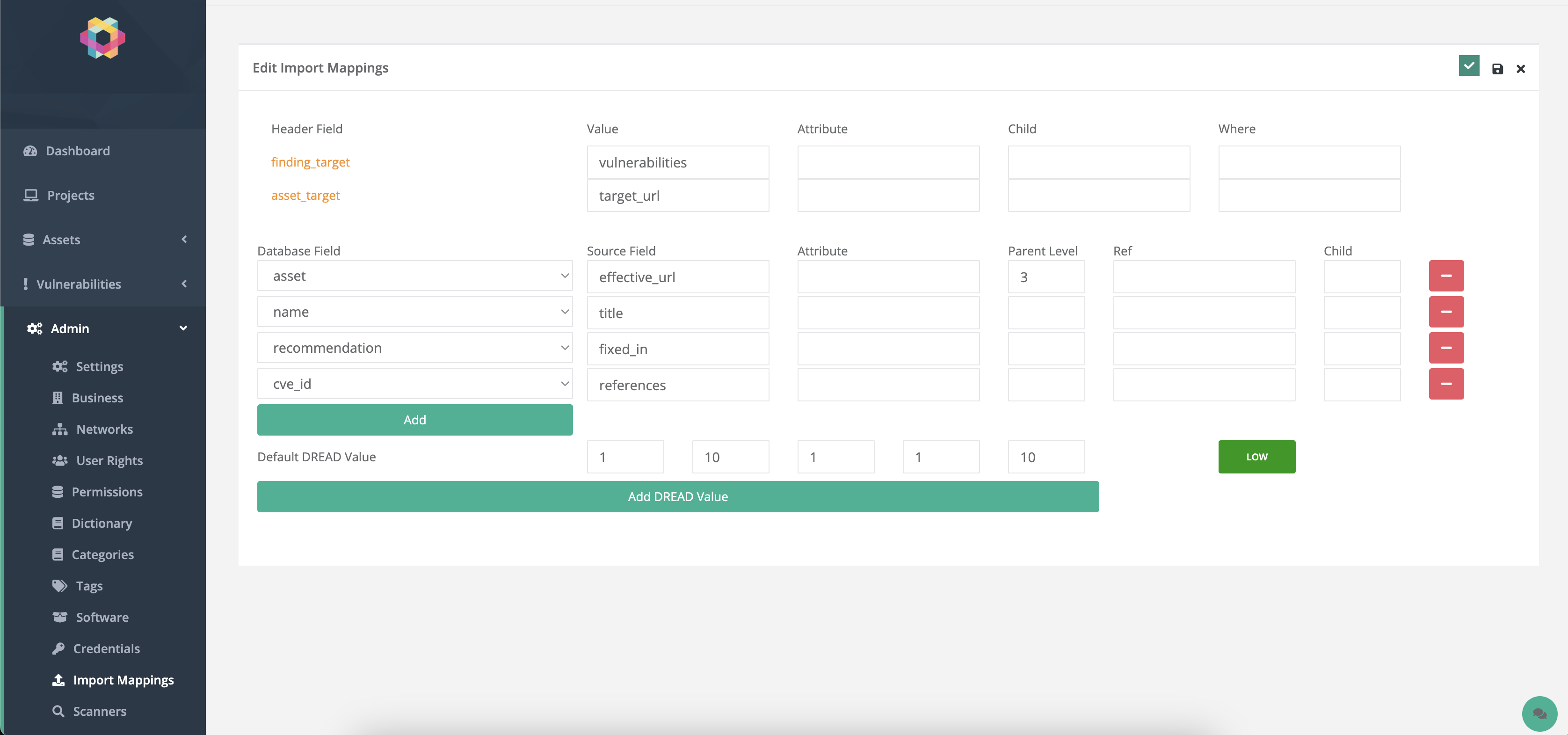1568x735 pixels.
Task: Click the Dictionary book icon
Action: tap(58, 523)
